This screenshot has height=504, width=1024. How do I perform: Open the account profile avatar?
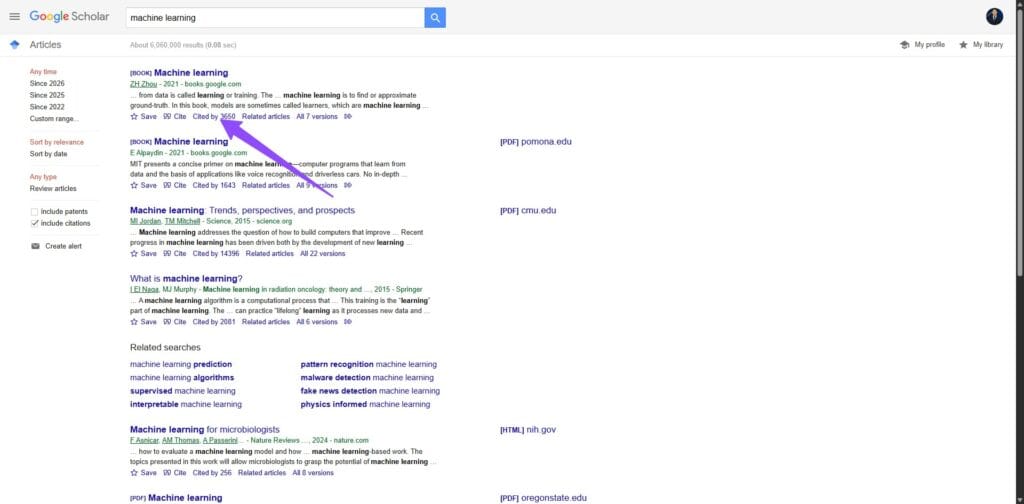pos(994,17)
